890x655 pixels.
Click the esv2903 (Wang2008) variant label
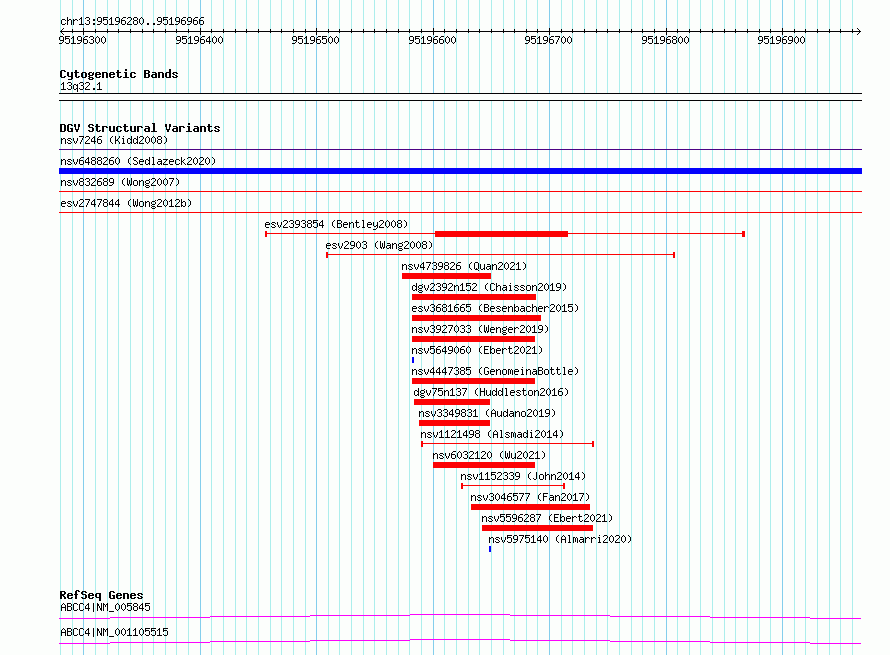pyautogui.click(x=379, y=245)
